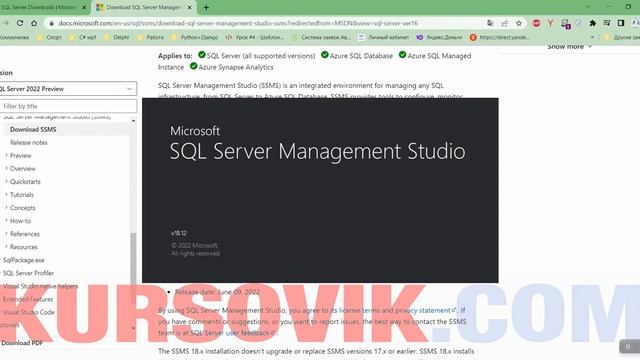Click the Filter by title field
640x360 pixels.
tap(68, 106)
